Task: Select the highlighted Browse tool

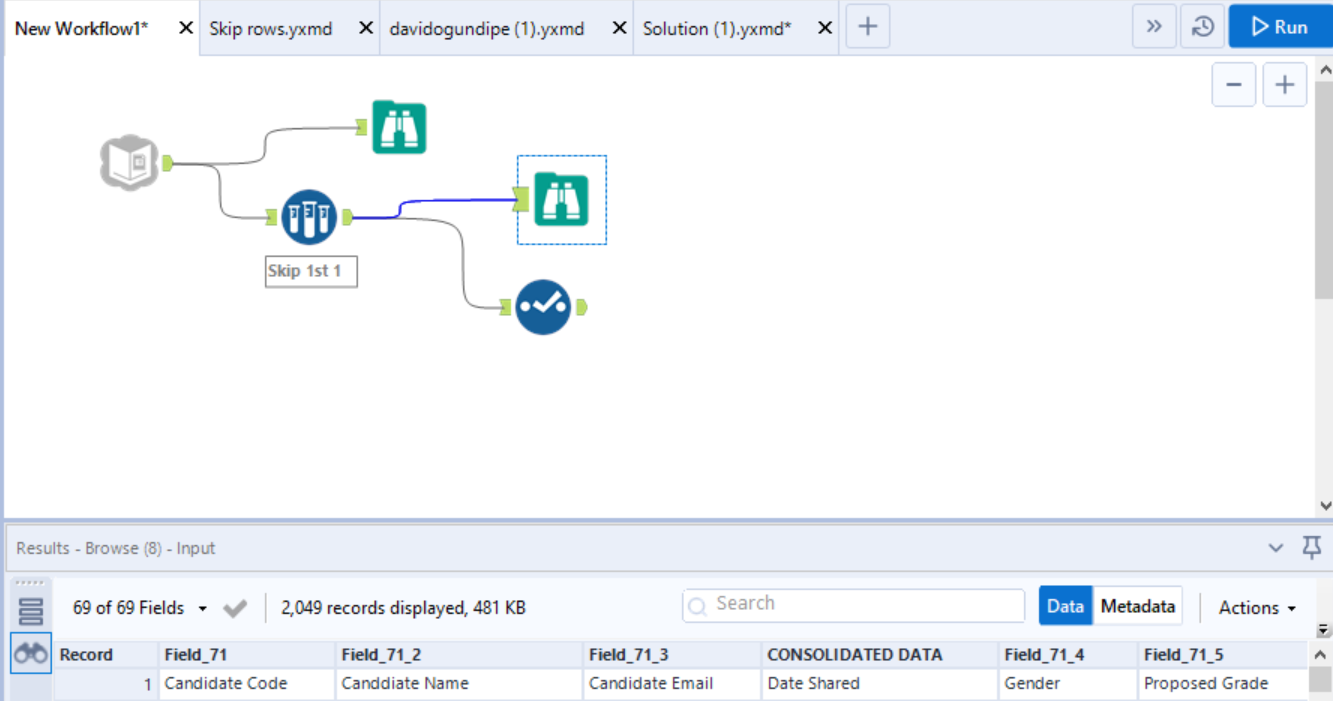Action: tap(561, 199)
